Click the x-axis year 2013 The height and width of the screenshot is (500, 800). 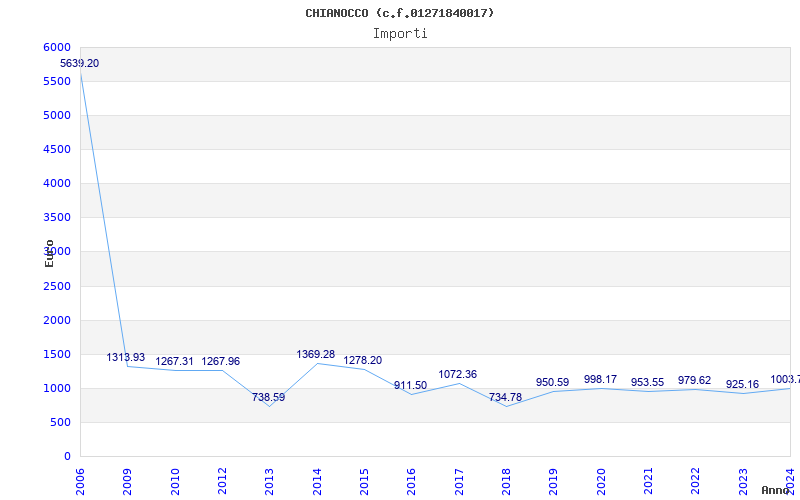pos(269,482)
